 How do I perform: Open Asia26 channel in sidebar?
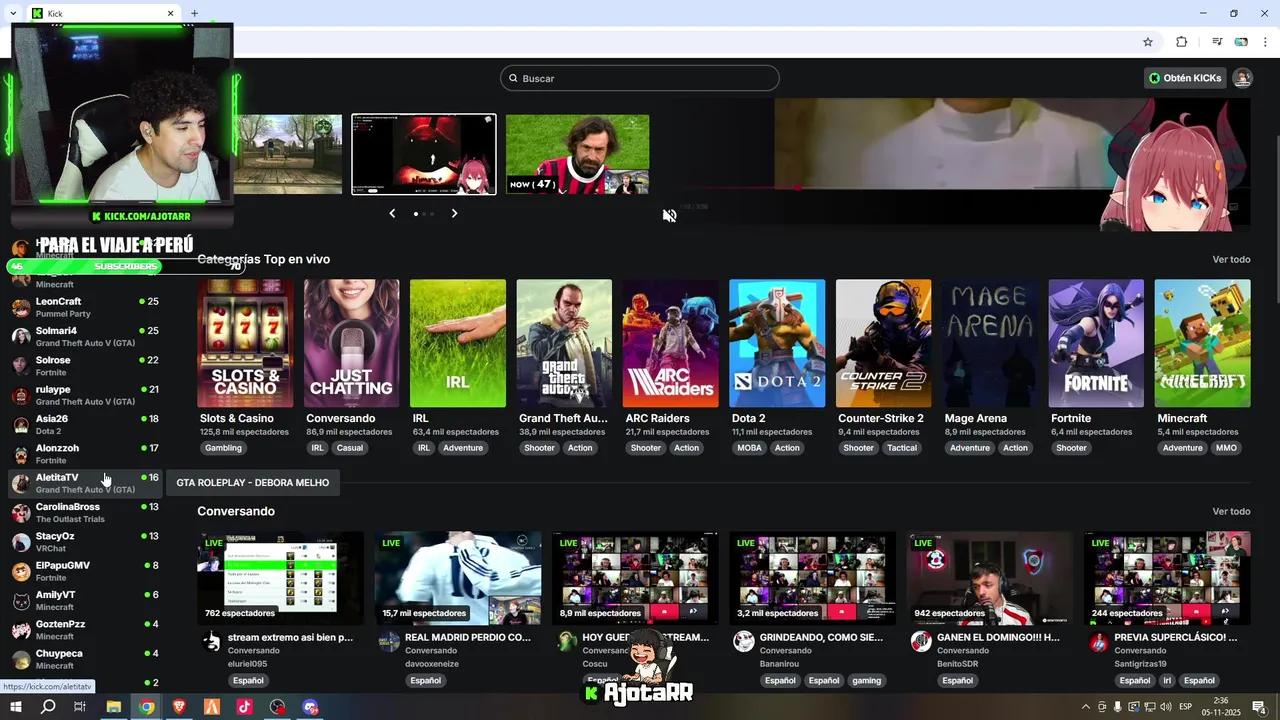85,424
